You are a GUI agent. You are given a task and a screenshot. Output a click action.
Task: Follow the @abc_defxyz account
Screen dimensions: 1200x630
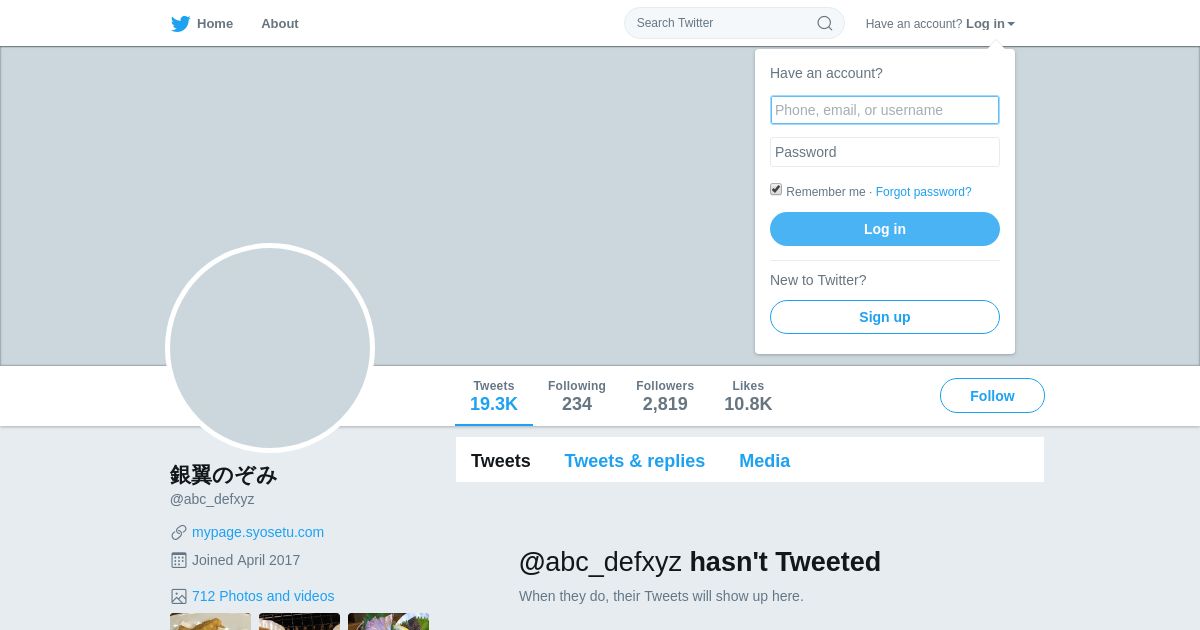(x=991, y=396)
